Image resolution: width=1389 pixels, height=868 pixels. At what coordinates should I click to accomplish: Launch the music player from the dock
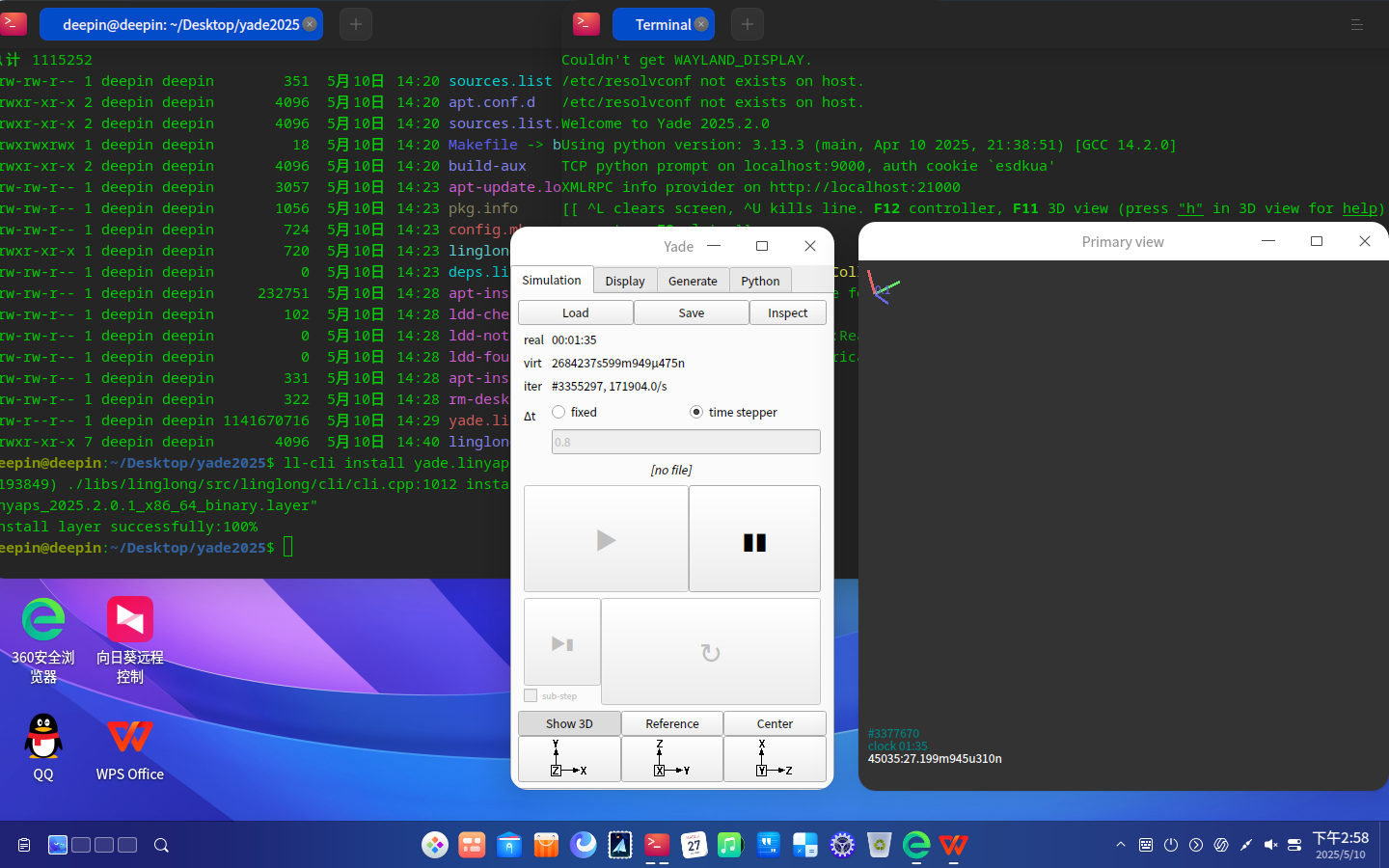pos(729,845)
